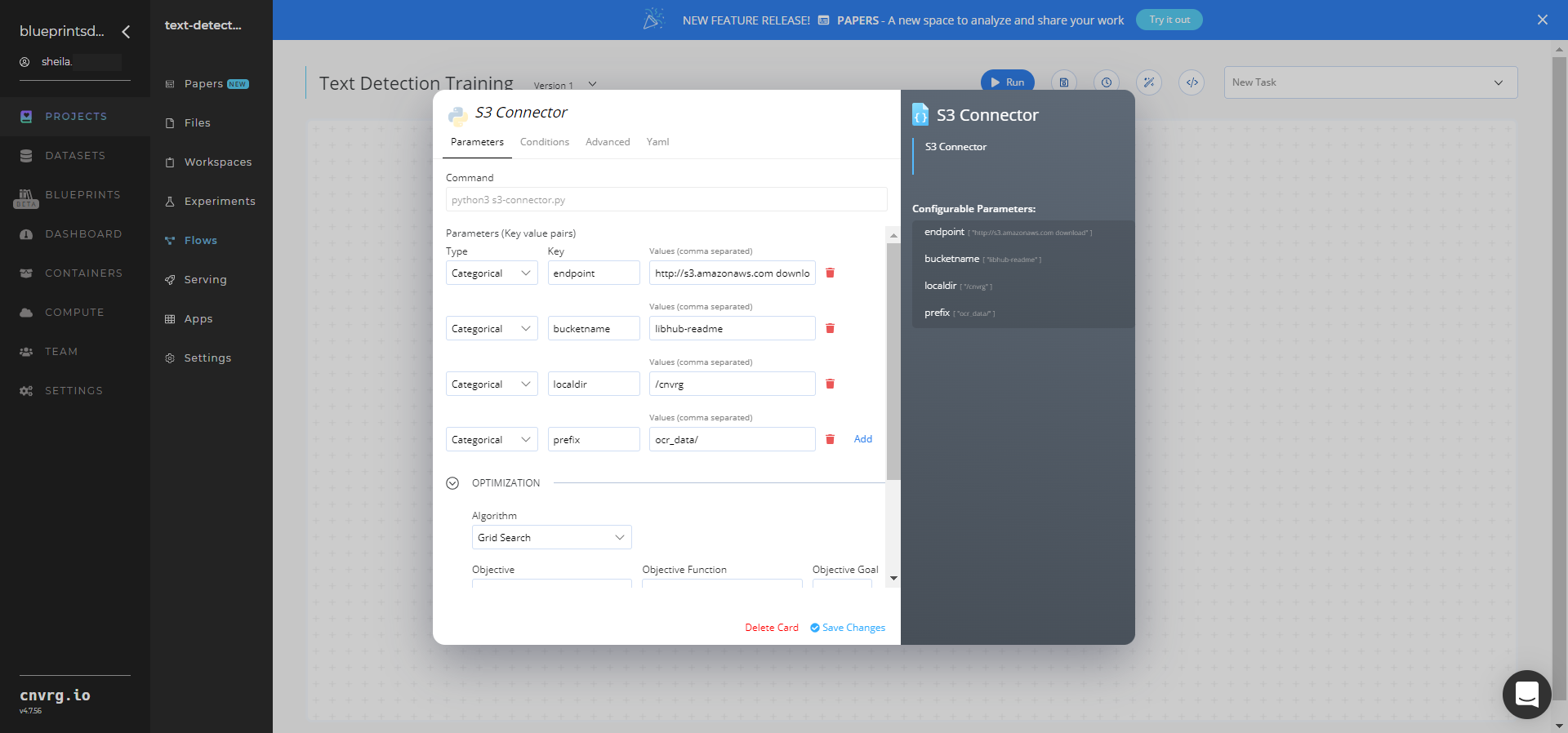Open the Version 1 dropdown

[565, 85]
